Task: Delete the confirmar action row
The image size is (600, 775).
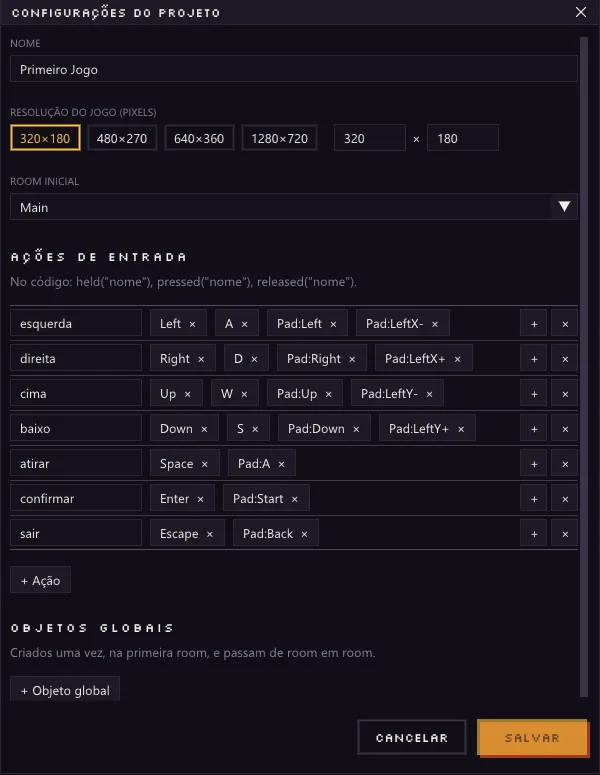Action: 565,500
